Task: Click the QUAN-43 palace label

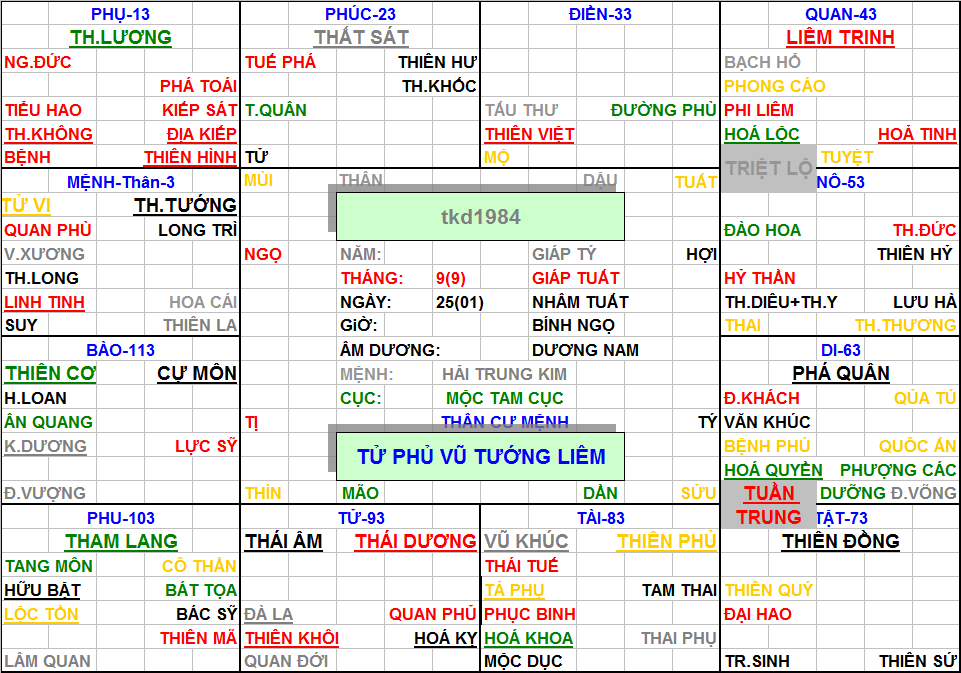Action: point(840,14)
